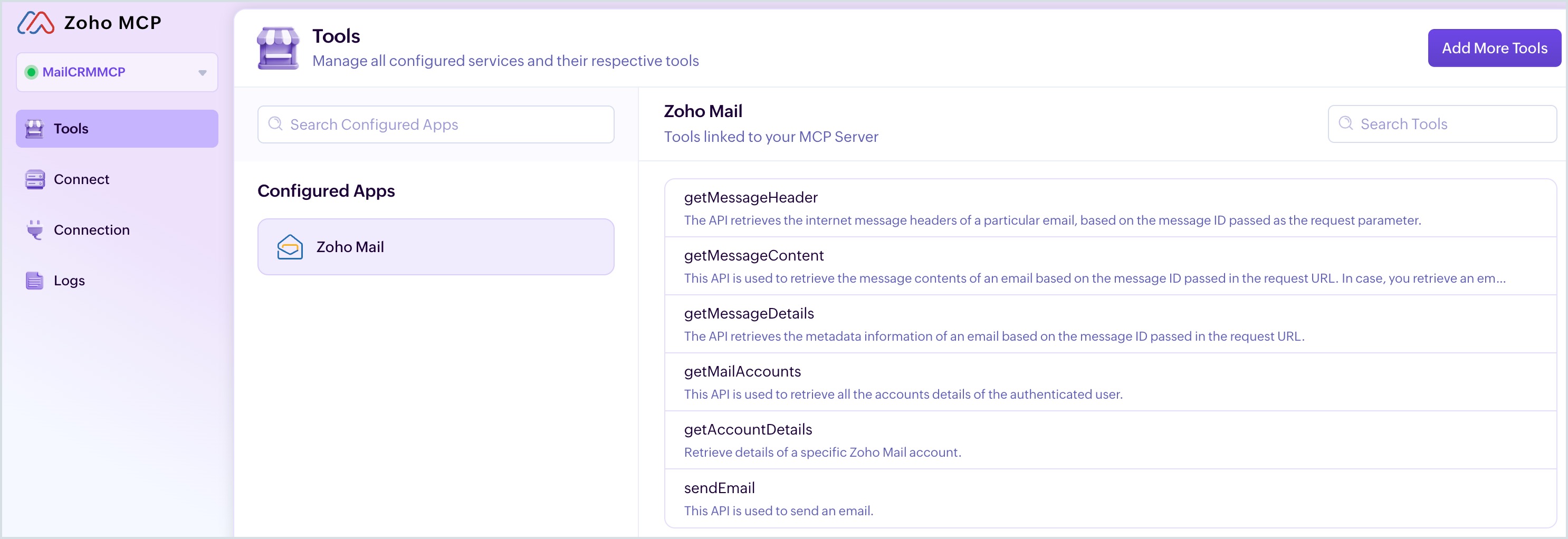Image resolution: width=1568 pixels, height=539 pixels.
Task: Open the getMessageContent tool
Action: [1111, 266]
